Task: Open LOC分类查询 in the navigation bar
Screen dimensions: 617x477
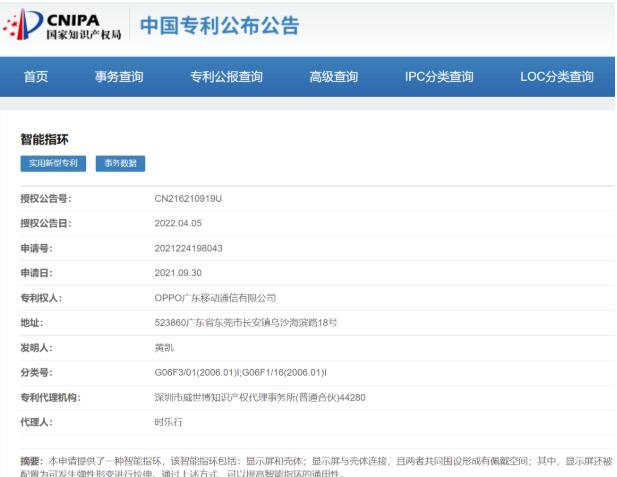Action: click(557, 77)
